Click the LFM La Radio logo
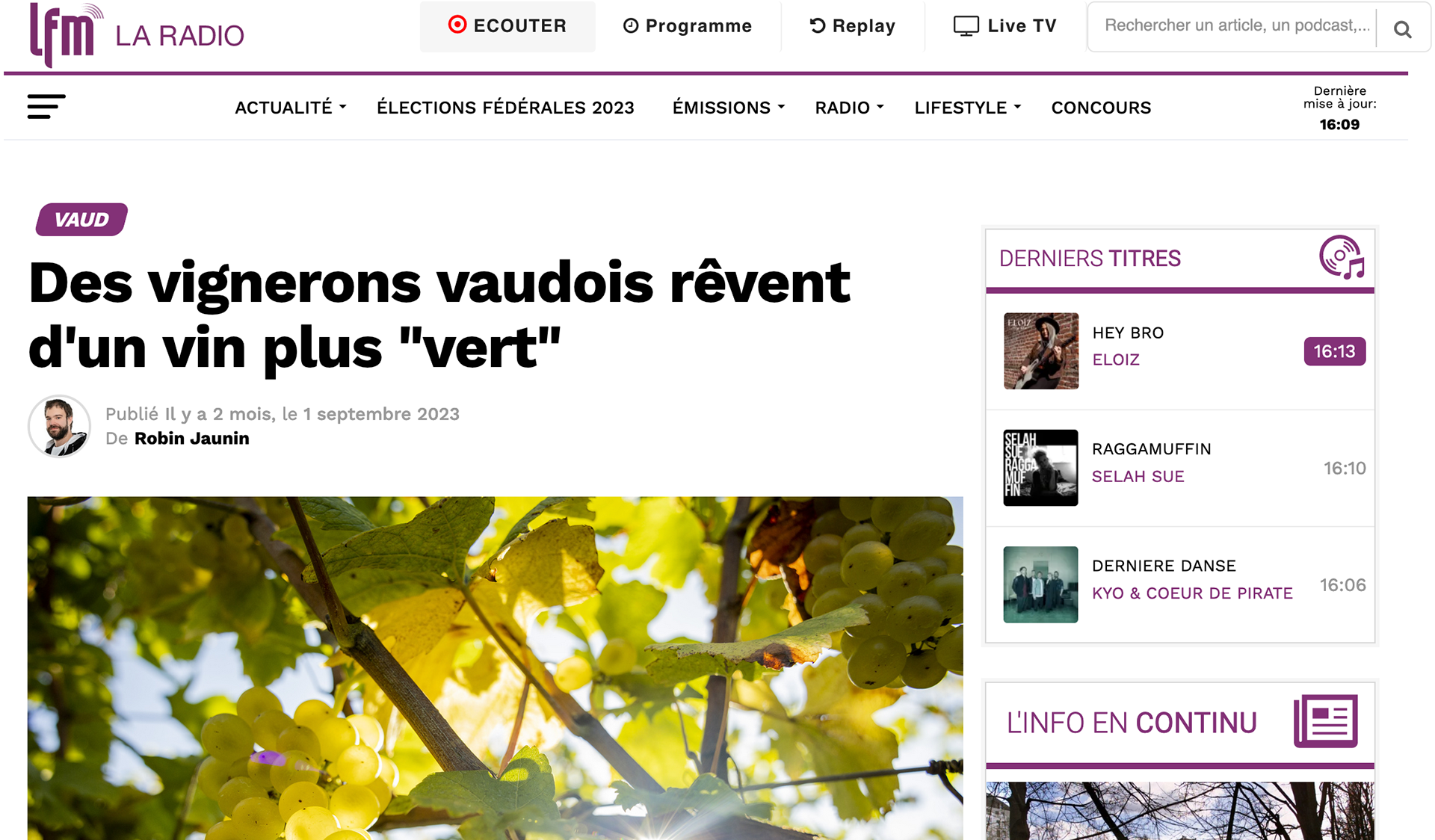Image resolution: width=1435 pixels, height=840 pixels. coord(137,34)
